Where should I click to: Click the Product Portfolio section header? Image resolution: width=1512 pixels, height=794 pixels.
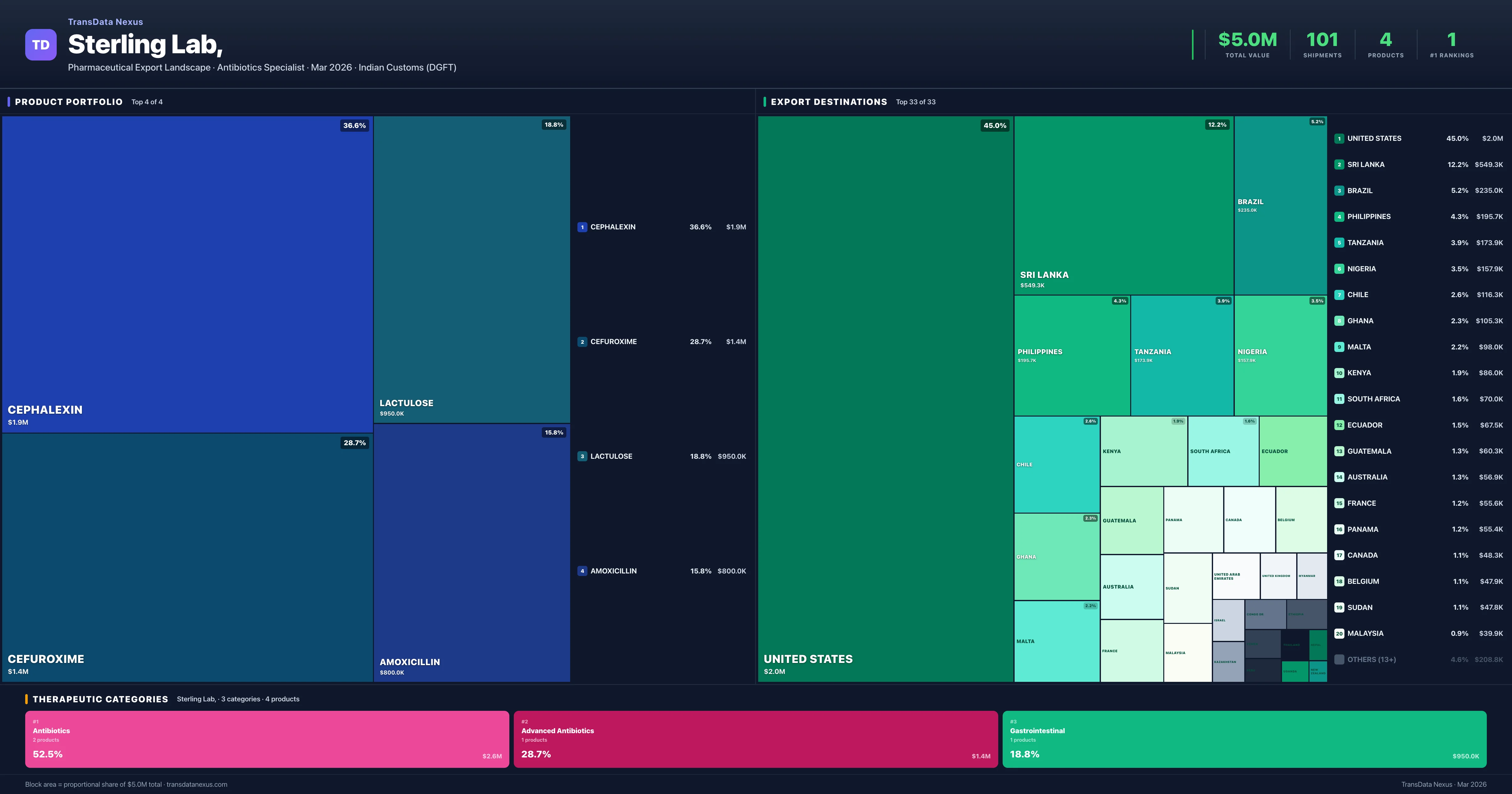pyautogui.click(x=69, y=102)
